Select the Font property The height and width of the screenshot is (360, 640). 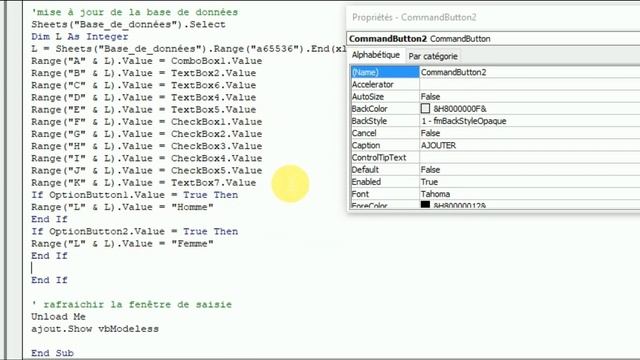coord(385,194)
